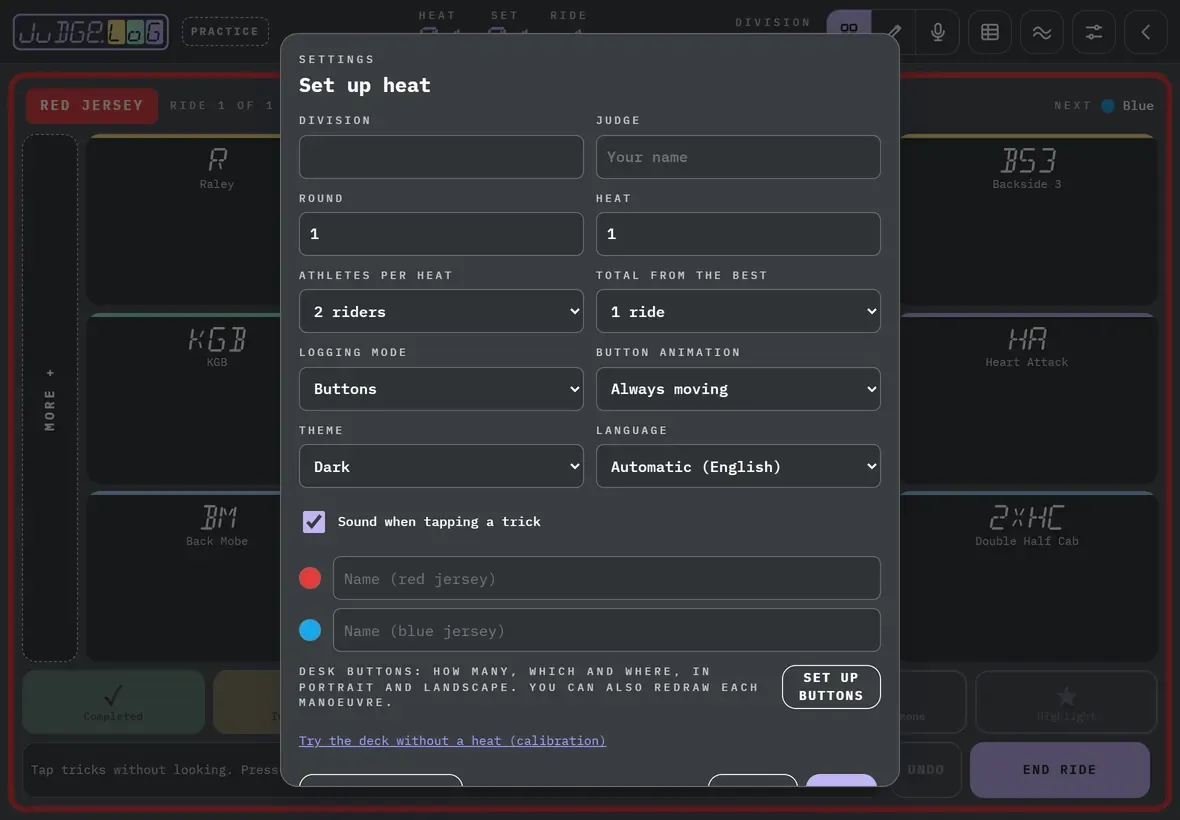Click the microphone voice input icon
This screenshot has width=1180, height=820.
click(x=938, y=32)
